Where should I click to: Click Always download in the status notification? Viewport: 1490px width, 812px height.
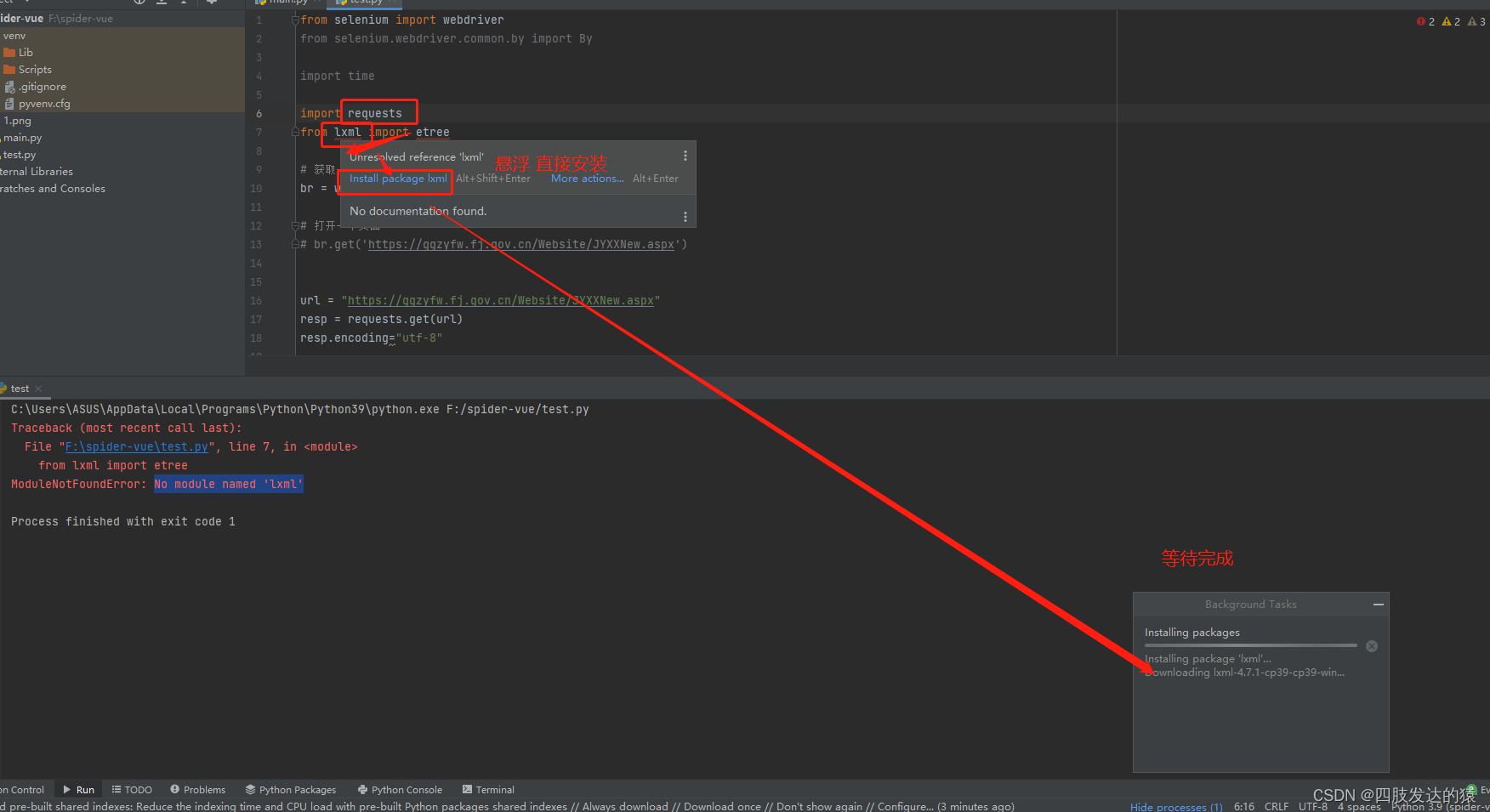(x=625, y=807)
